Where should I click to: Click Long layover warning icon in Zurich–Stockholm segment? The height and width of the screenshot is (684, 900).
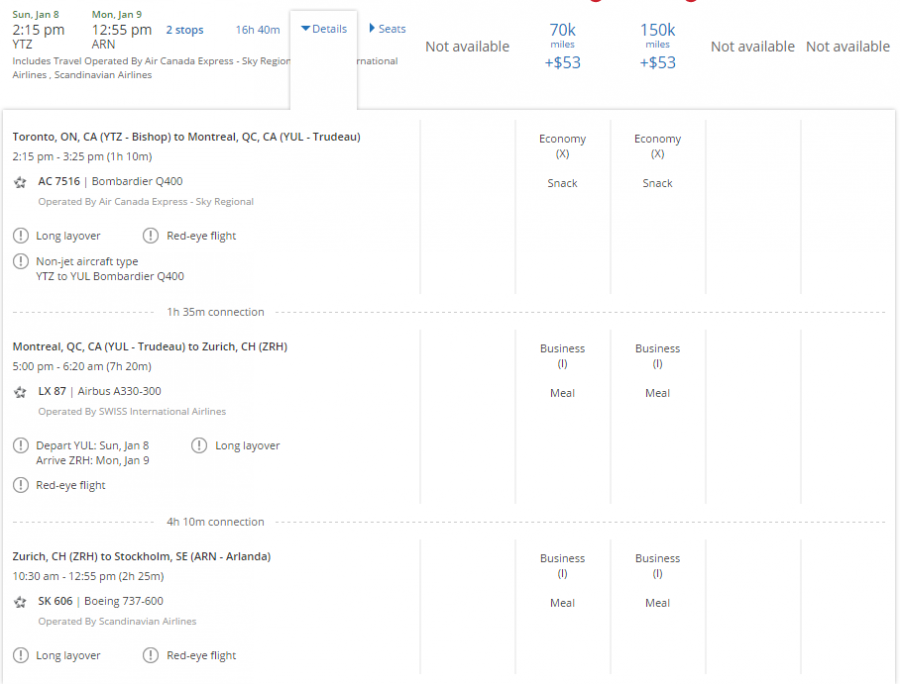[x=20, y=656]
